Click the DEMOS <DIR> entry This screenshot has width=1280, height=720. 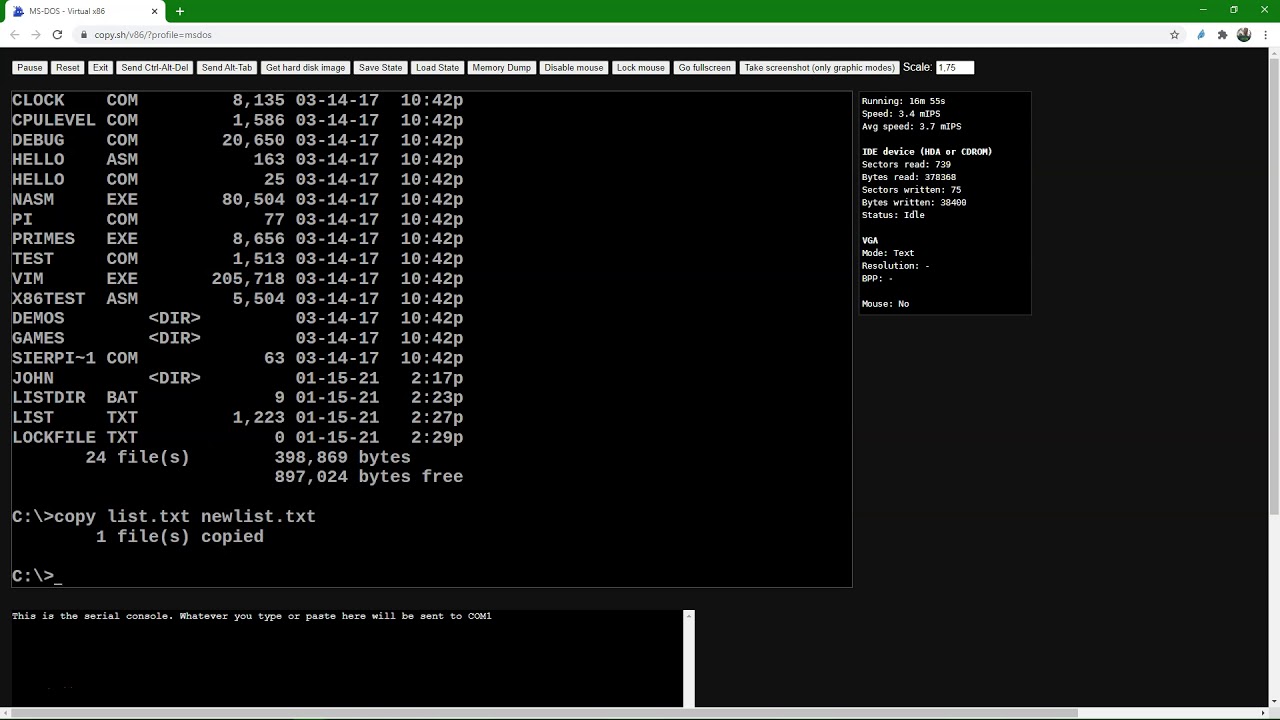coord(237,318)
